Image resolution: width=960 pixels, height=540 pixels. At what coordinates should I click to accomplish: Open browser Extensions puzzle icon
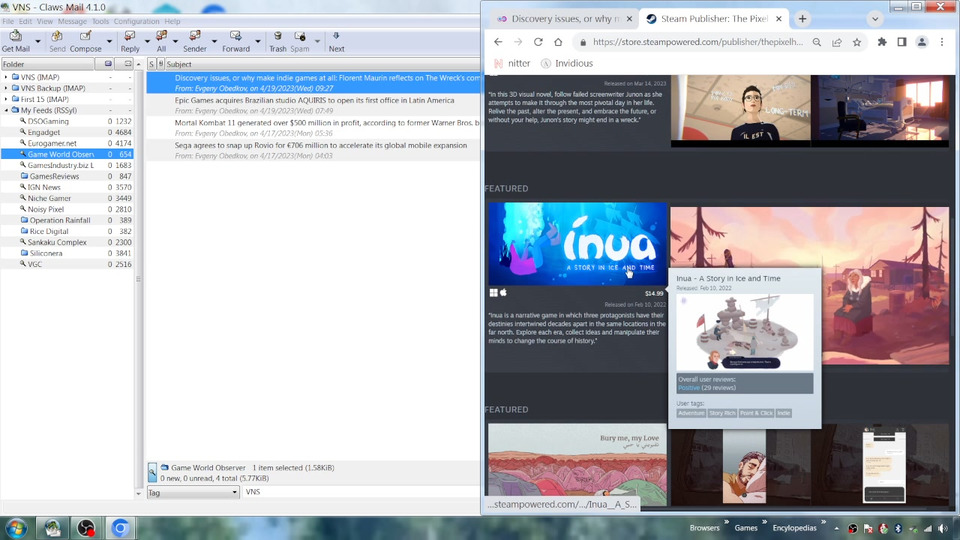coord(882,42)
